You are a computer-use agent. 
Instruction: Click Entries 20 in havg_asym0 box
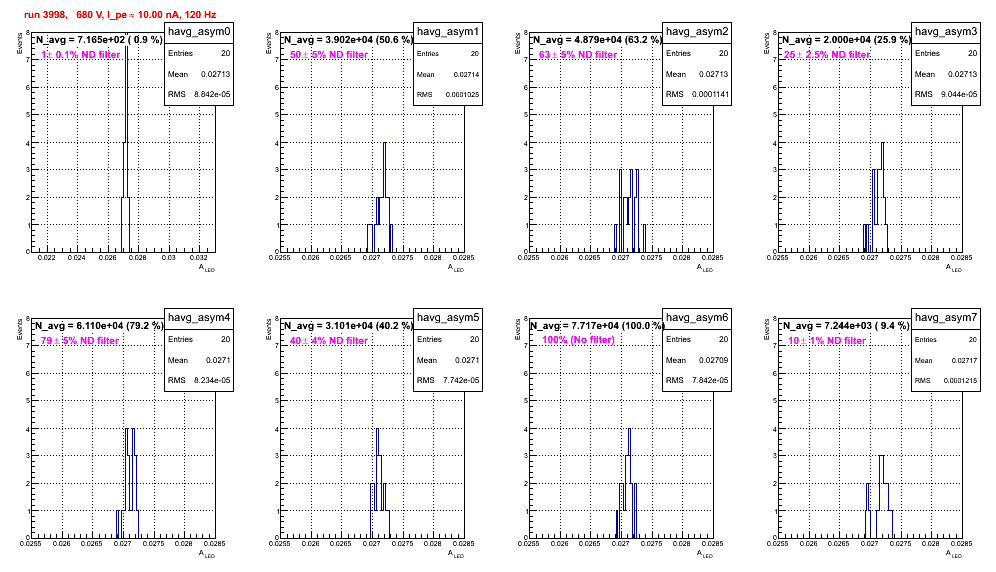199,53
